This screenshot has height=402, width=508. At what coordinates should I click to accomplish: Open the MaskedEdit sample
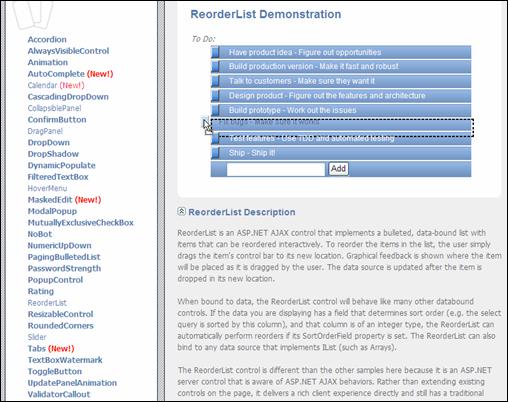click(x=50, y=200)
